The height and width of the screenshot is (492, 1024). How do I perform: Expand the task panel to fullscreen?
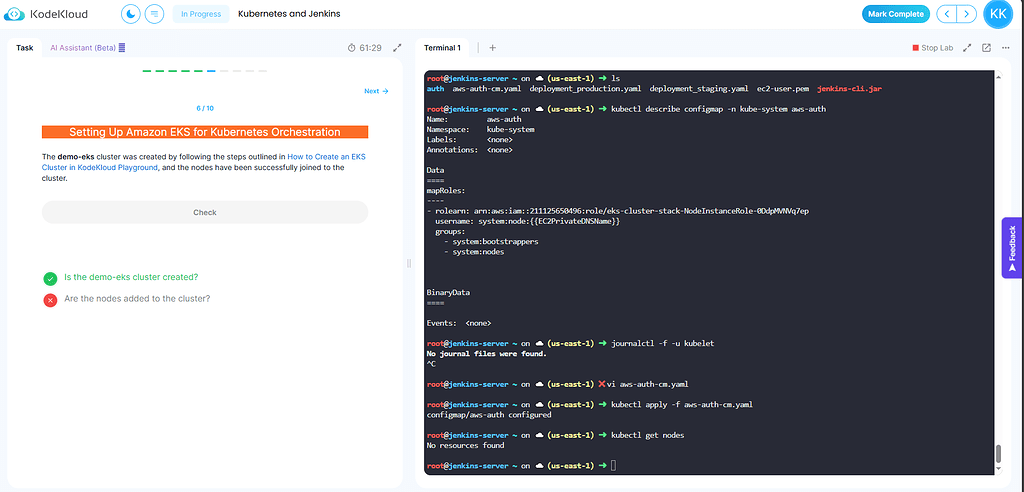[397, 47]
